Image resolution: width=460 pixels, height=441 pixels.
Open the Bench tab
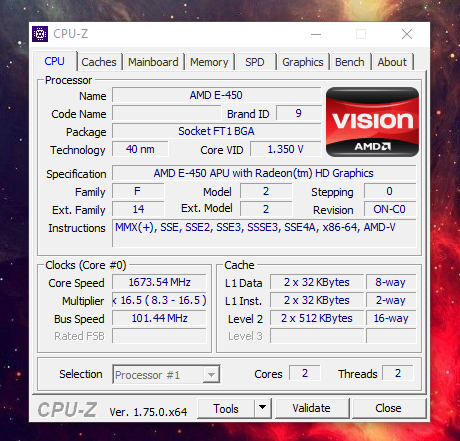(350, 62)
